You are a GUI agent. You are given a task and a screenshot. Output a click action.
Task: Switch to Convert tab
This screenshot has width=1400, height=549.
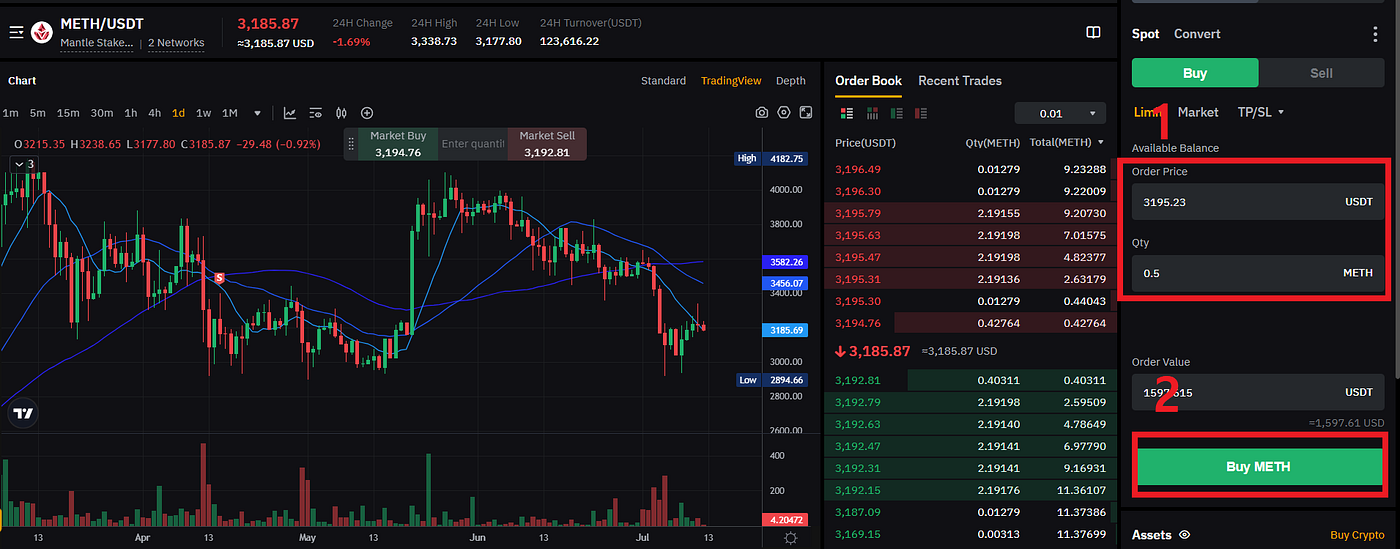[x=1197, y=33]
